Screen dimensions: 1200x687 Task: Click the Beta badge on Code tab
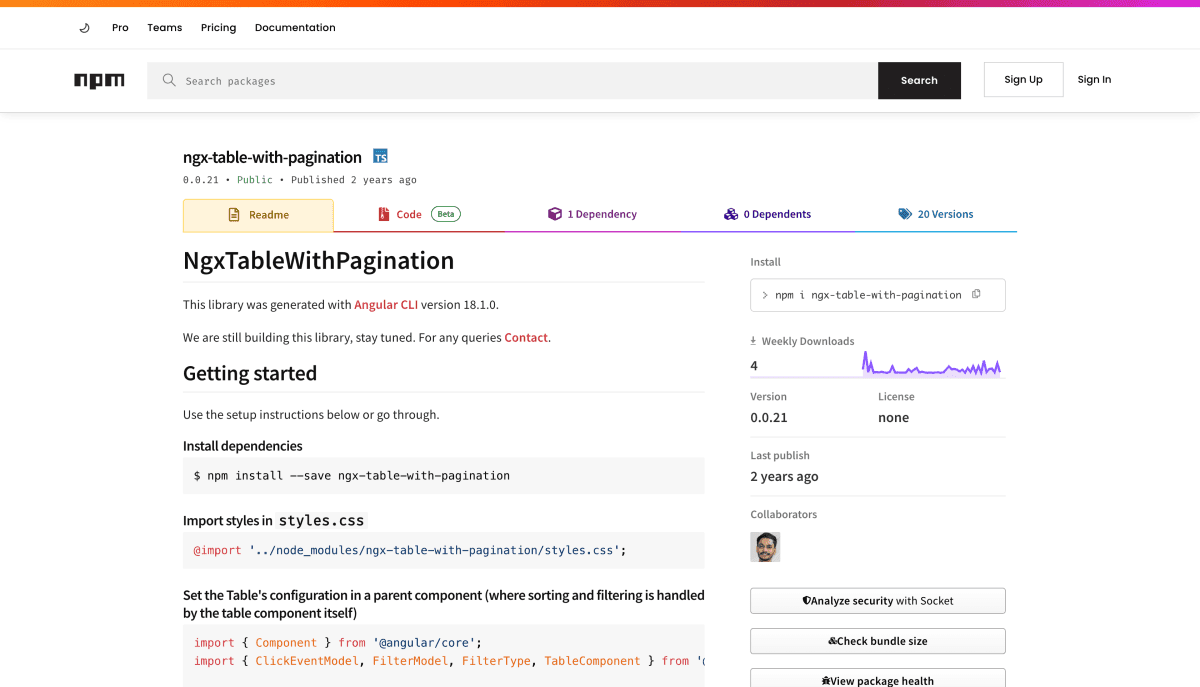[x=446, y=214]
